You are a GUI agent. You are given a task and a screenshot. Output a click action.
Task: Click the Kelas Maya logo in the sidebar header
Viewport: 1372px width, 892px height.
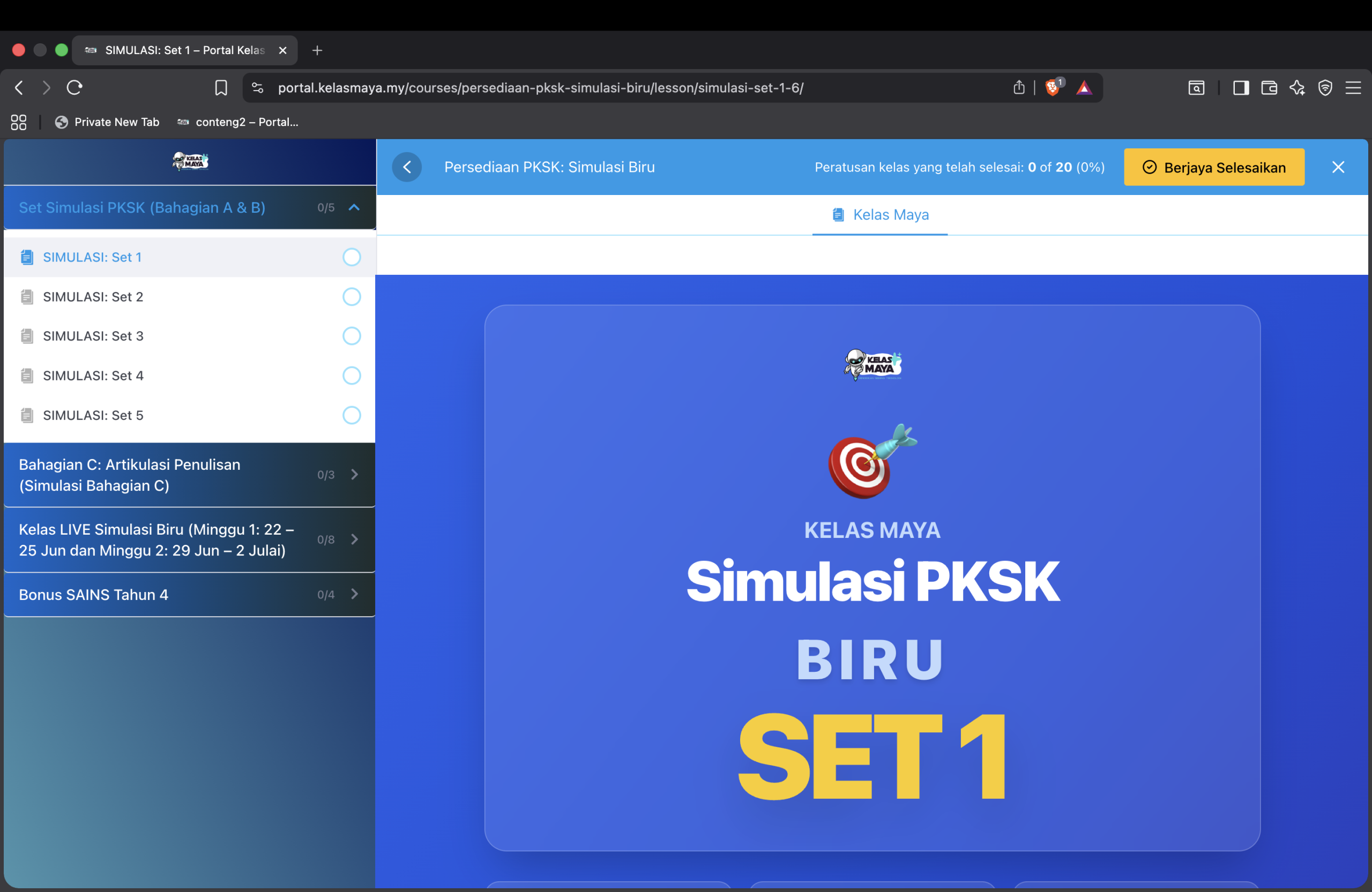point(190,161)
